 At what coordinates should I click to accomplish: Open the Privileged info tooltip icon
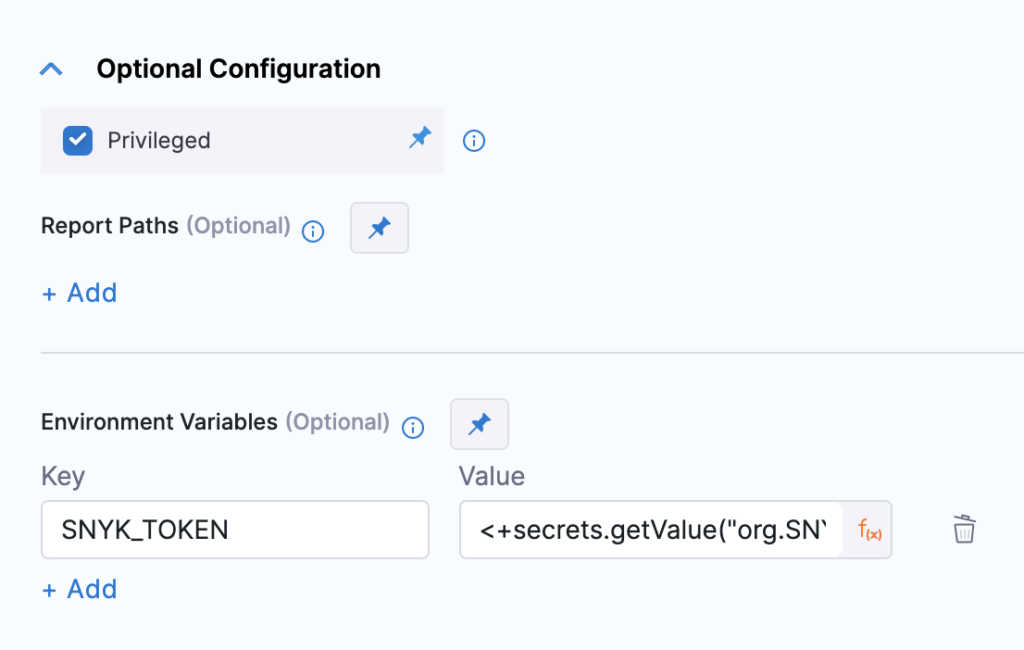pos(474,140)
